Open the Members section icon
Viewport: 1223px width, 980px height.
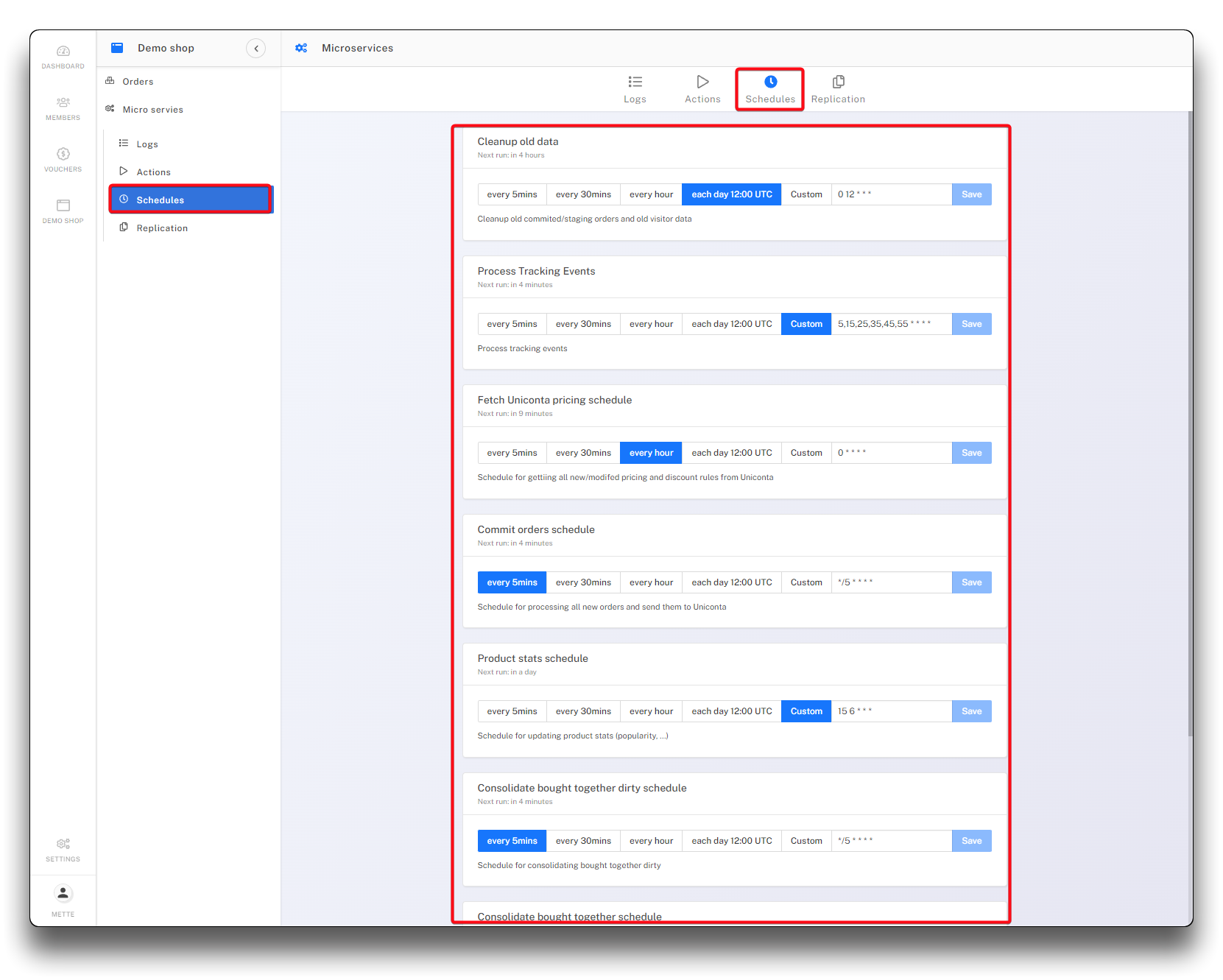63,103
